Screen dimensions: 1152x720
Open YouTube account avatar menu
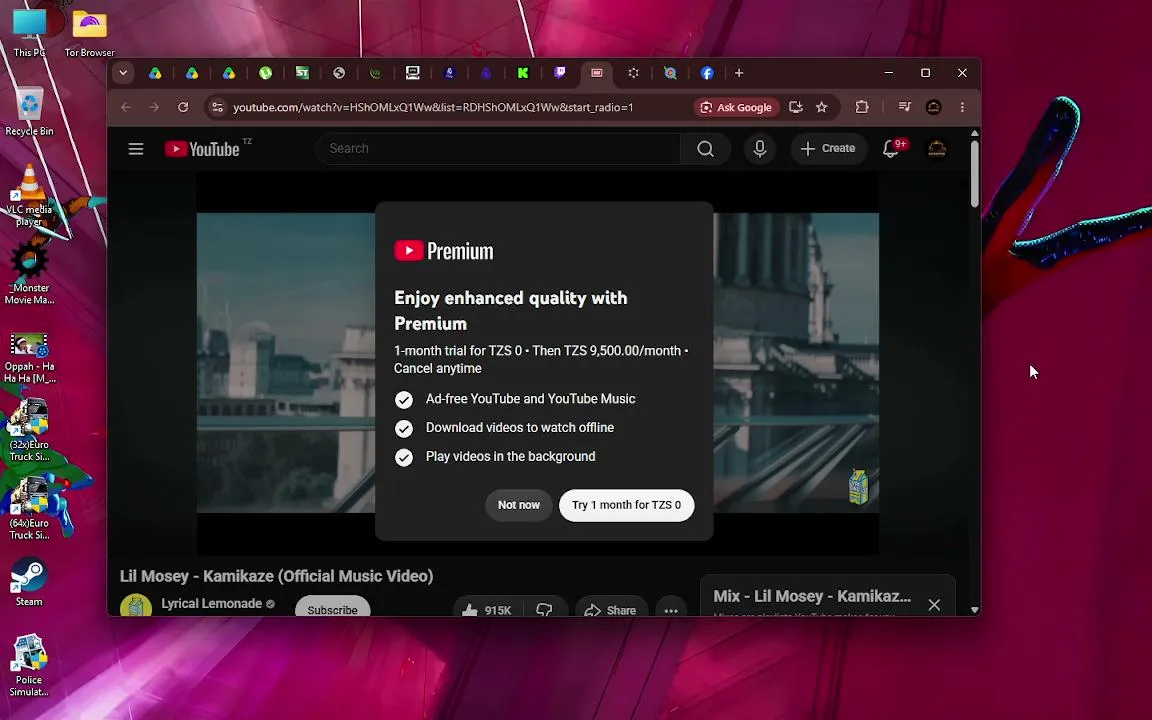pos(937,149)
